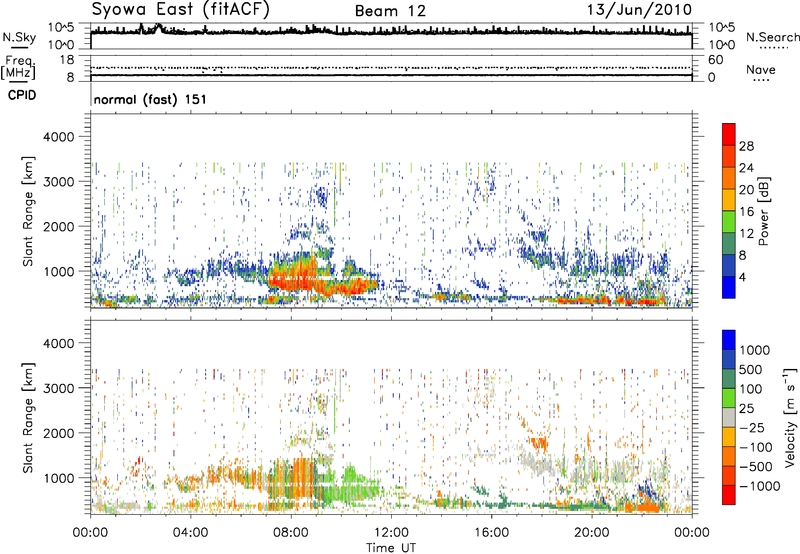Select the 'Beam 12' heading
Screen dimensions: 800x554
pos(390,11)
